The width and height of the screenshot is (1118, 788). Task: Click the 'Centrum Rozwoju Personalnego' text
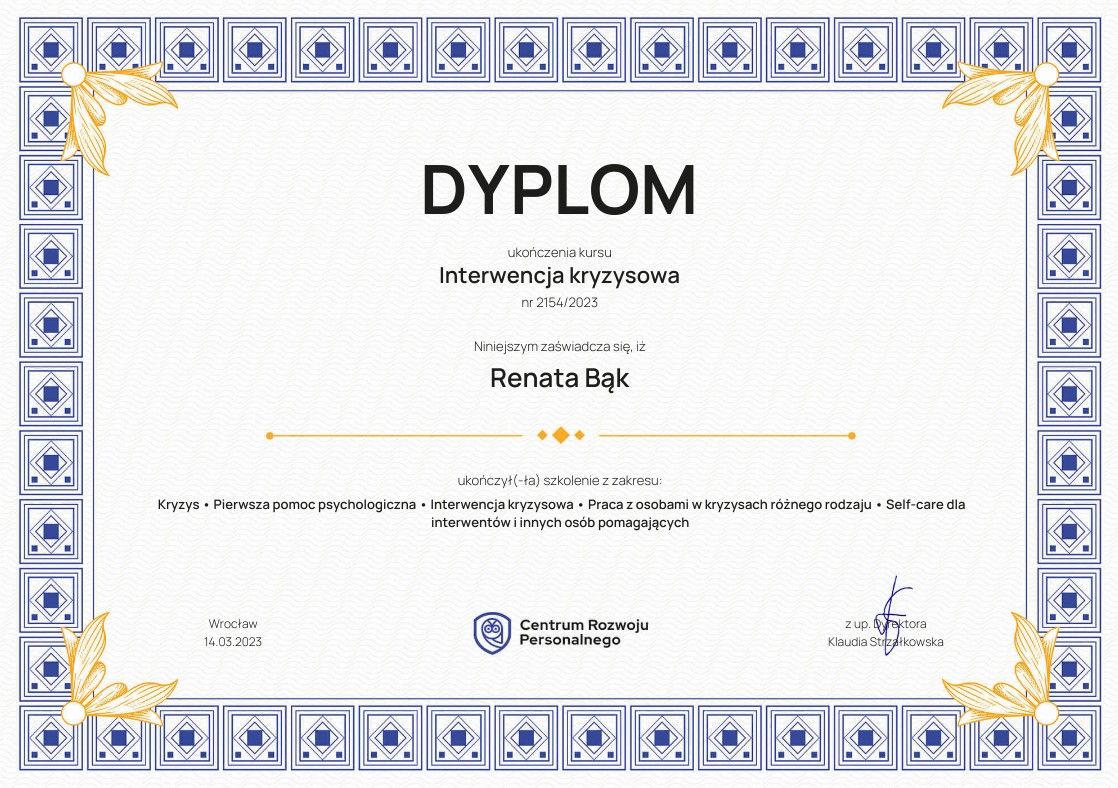click(583, 632)
